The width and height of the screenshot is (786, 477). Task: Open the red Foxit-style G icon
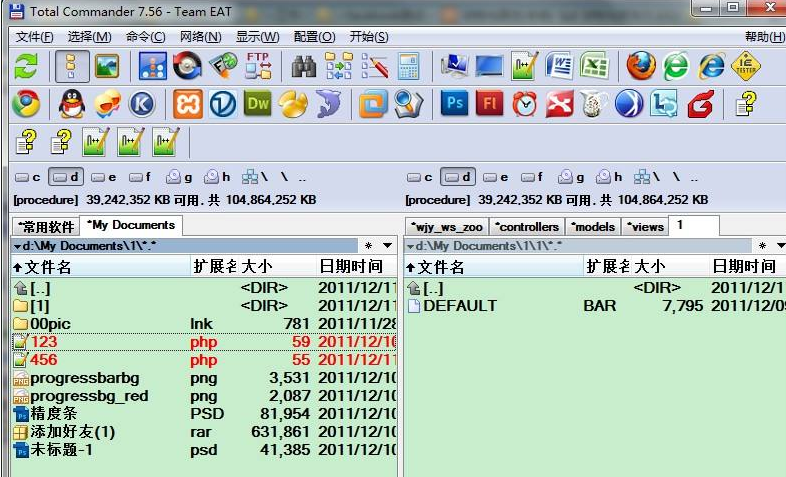coord(700,104)
